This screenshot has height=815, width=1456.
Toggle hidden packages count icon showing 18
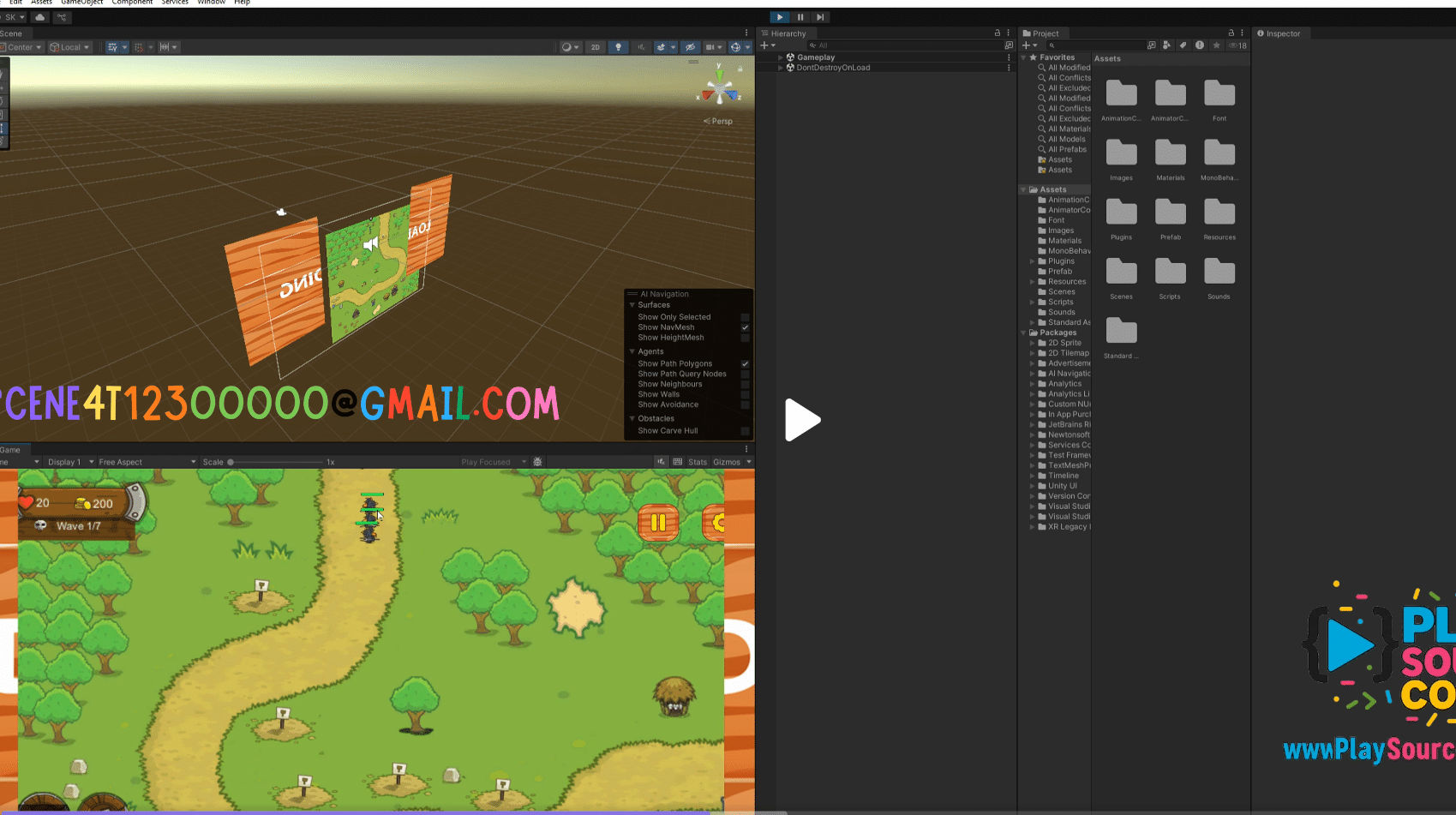click(1237, 45)
